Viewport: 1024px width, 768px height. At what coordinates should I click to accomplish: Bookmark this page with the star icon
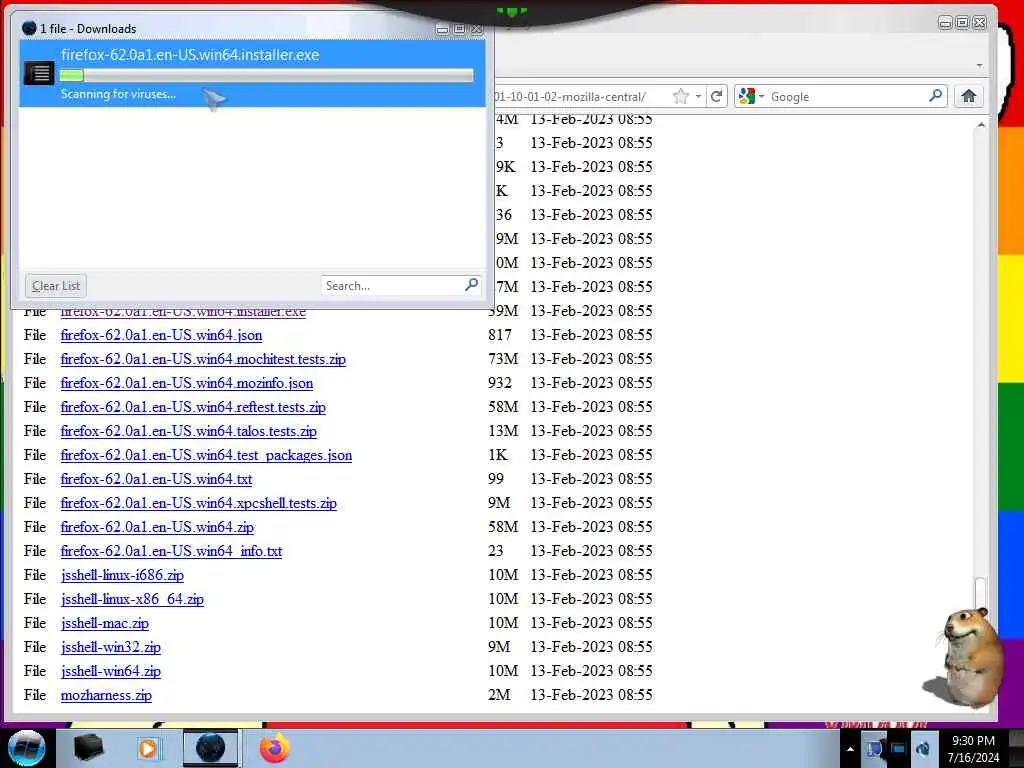680,97
